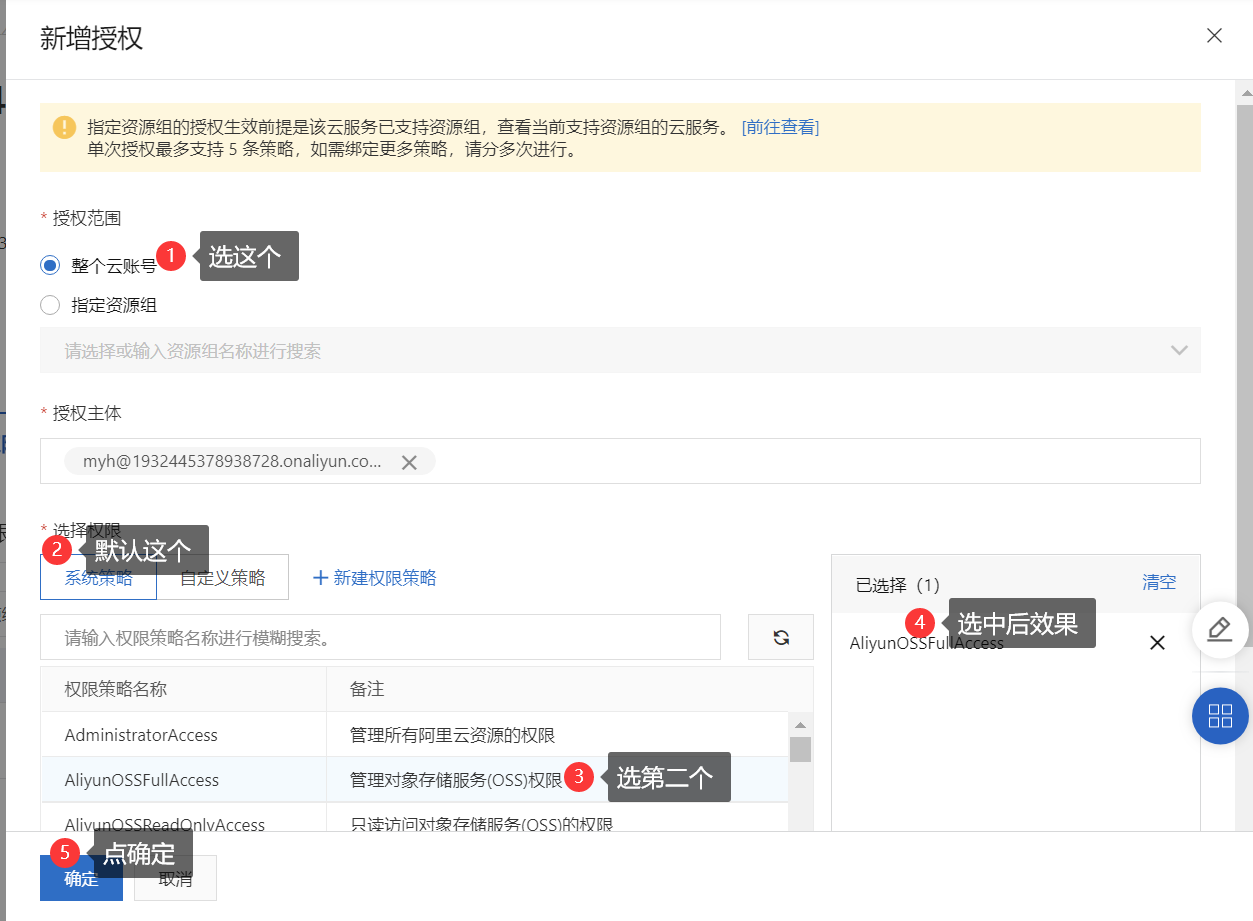Click plus icon for 新建权限策略
The height and width of the screenshot is (921, 1253).
tap(320, 578)
